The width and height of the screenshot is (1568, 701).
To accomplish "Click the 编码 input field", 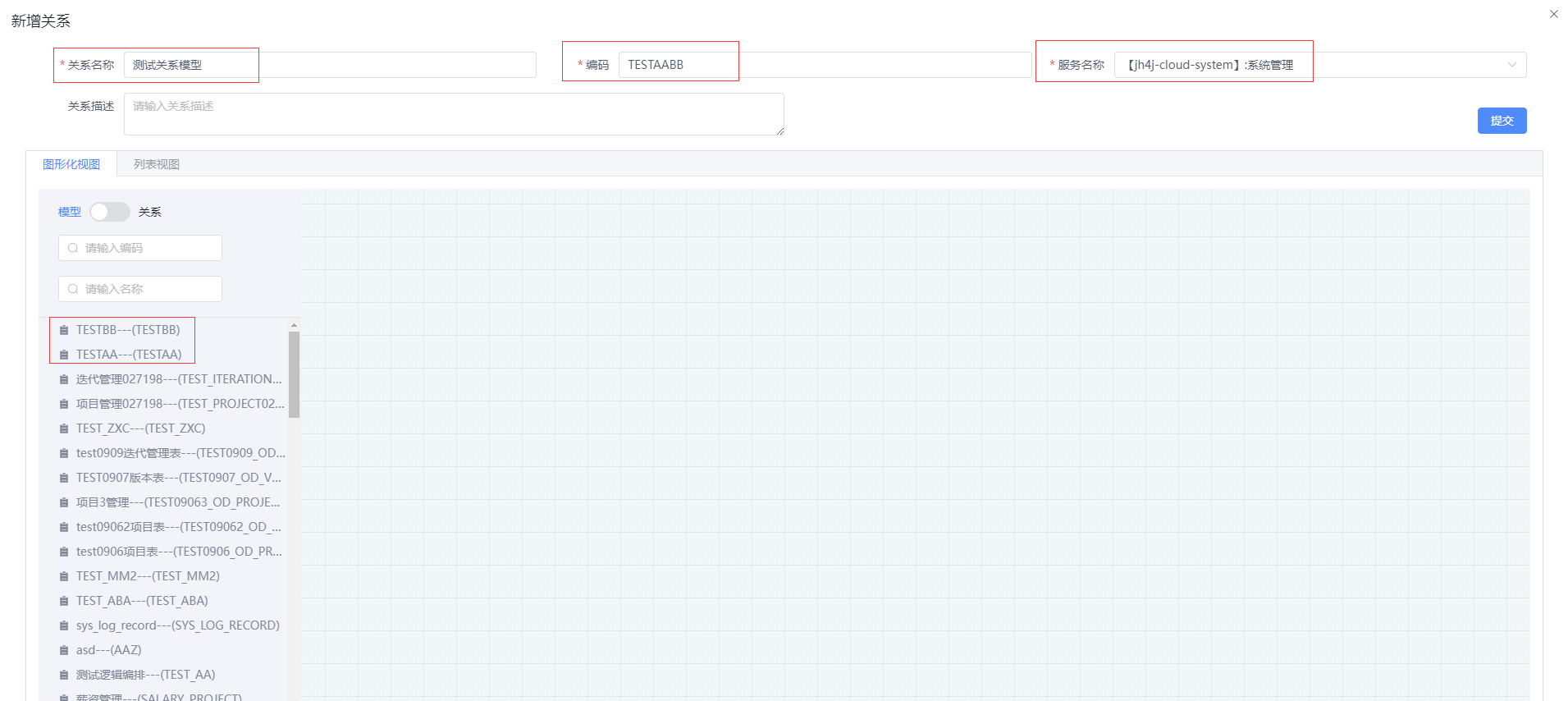I will 825,65.
